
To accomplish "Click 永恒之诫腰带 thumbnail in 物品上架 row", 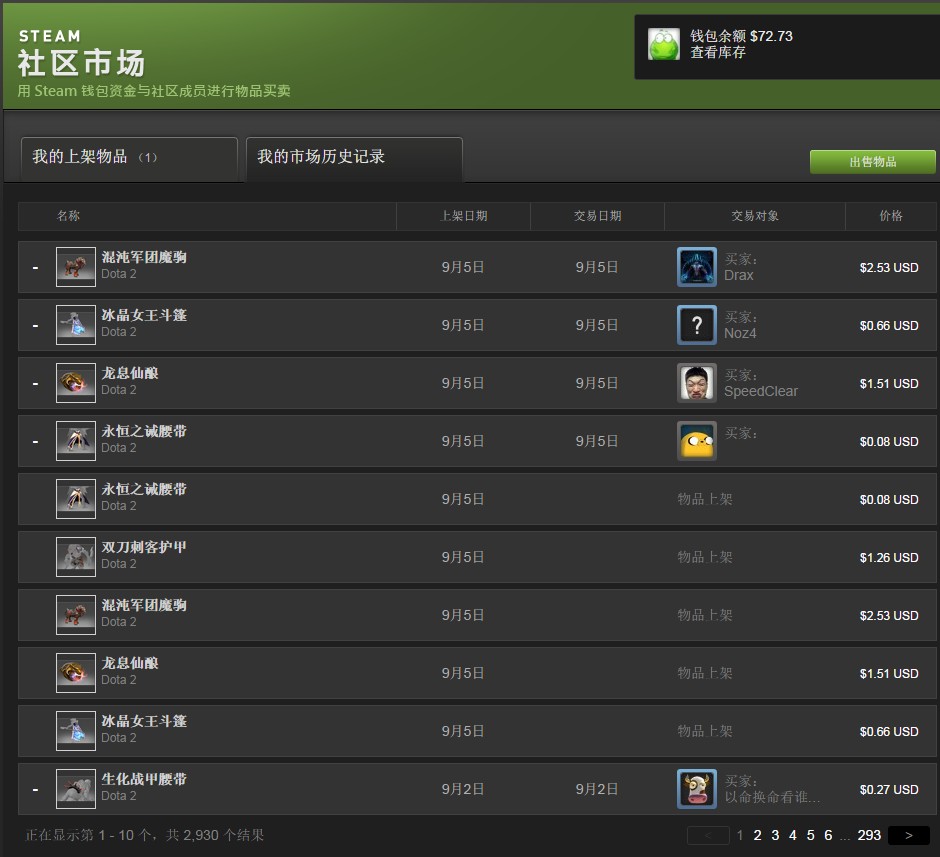I will click(x=76, y=499).
